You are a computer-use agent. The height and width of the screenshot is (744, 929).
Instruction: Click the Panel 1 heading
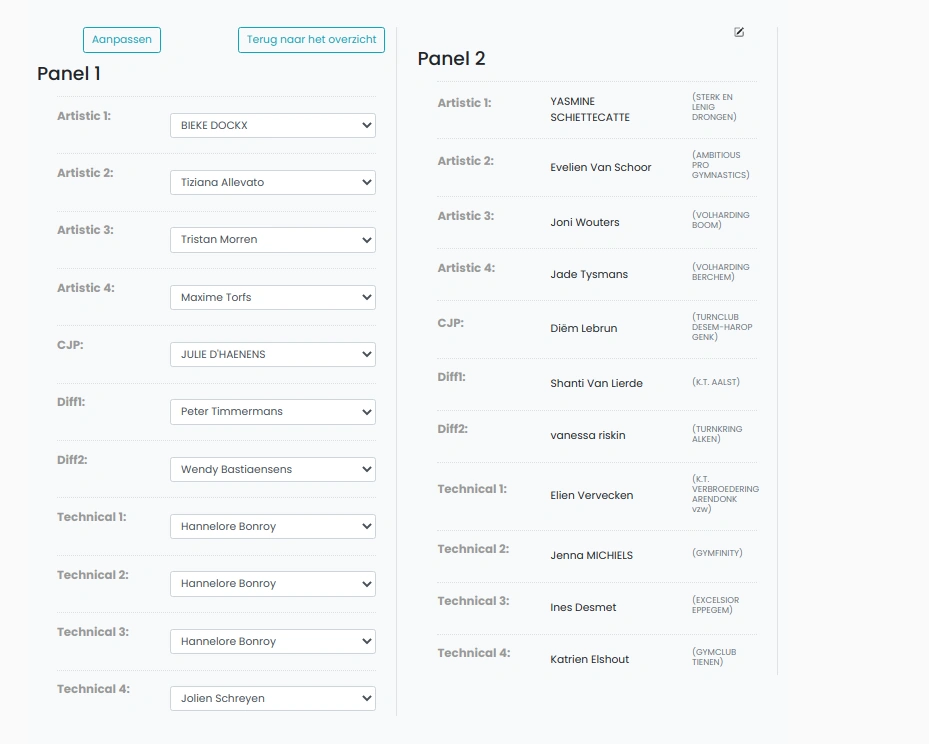tap(69, 73)
